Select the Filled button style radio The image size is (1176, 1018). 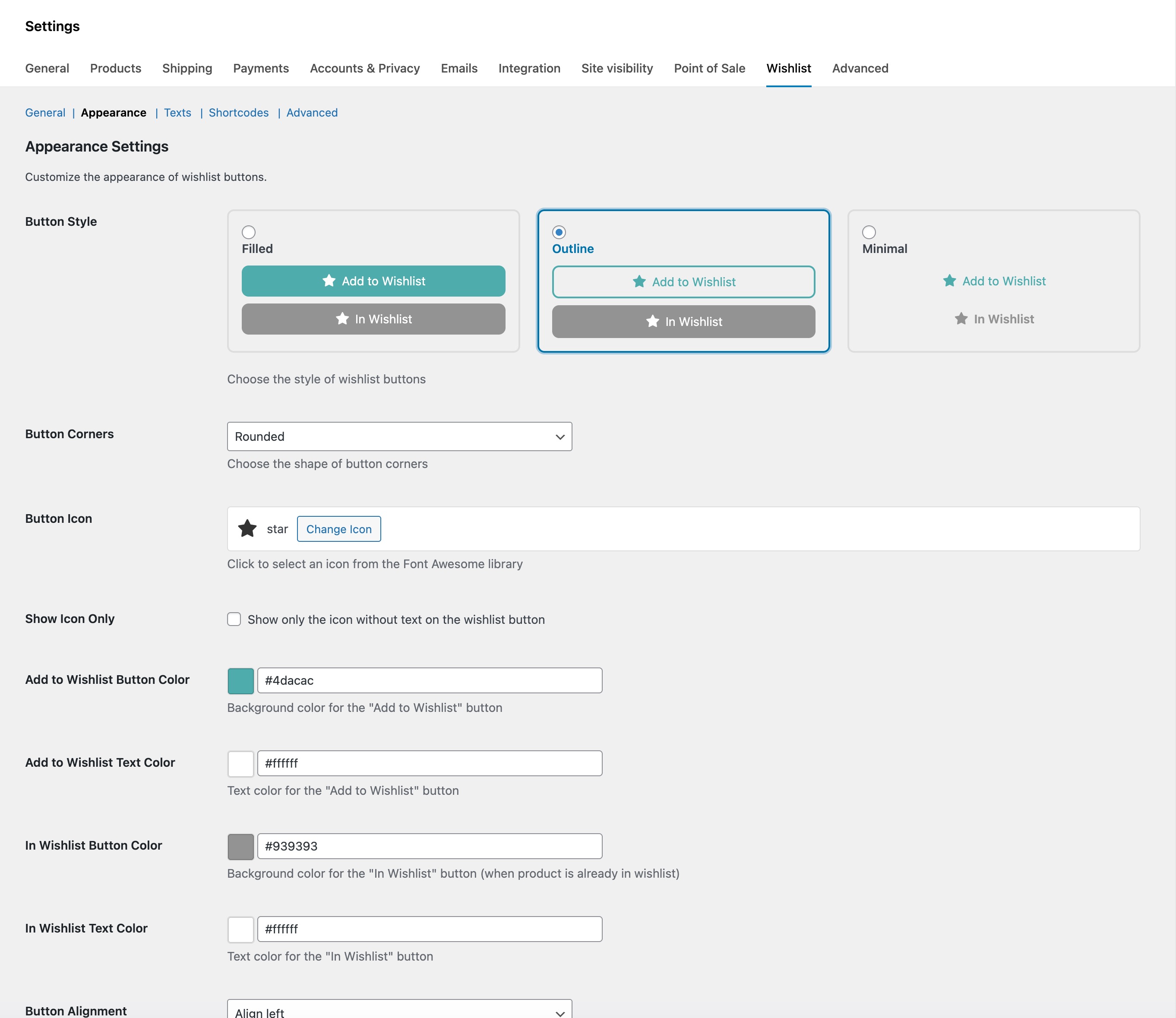point(248,232)
